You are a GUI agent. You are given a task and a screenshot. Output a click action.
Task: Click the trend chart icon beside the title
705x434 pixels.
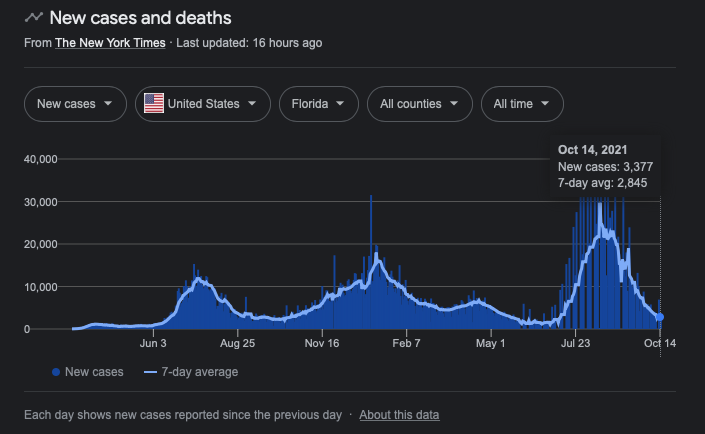click(x=34, y=18)
